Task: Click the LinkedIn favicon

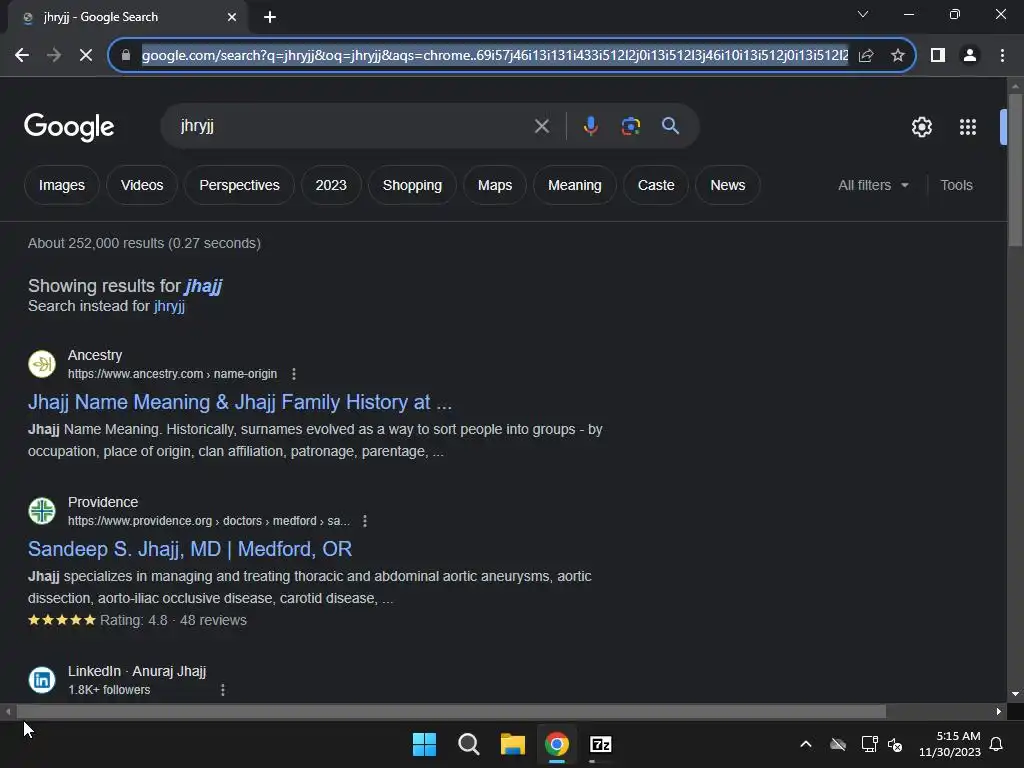Action: (x=42, y=680)
